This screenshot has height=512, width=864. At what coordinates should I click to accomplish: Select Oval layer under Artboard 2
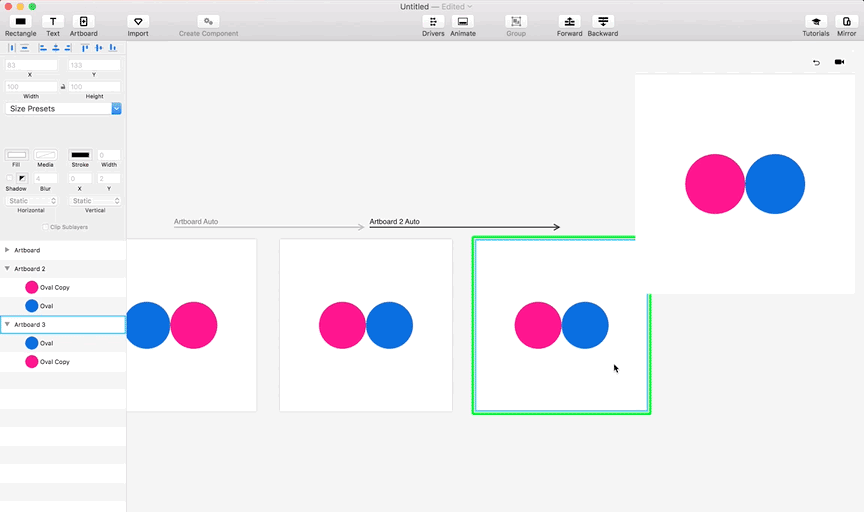coord(63,306)
